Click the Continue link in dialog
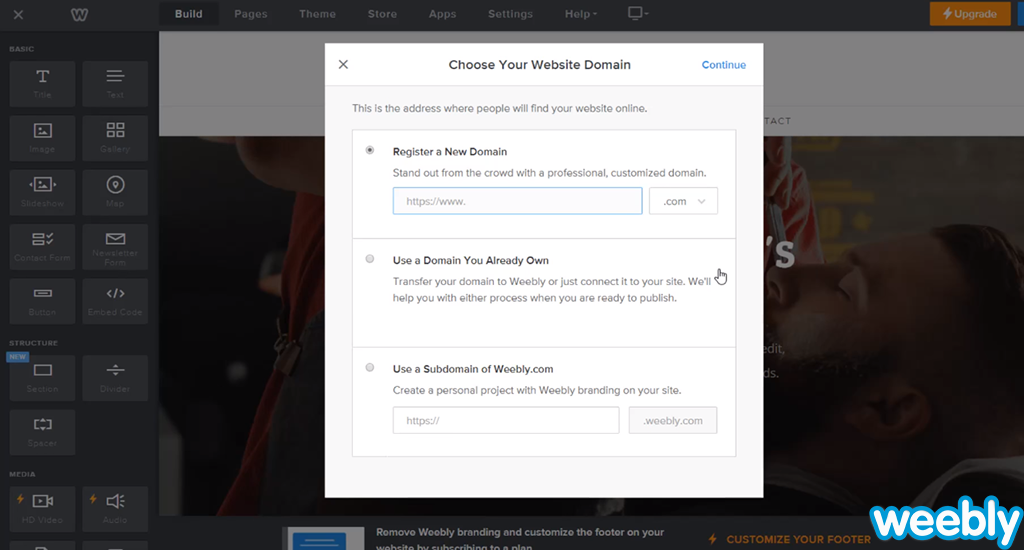Viewport: 1024px width, 550px height. (x=723, y=65)
